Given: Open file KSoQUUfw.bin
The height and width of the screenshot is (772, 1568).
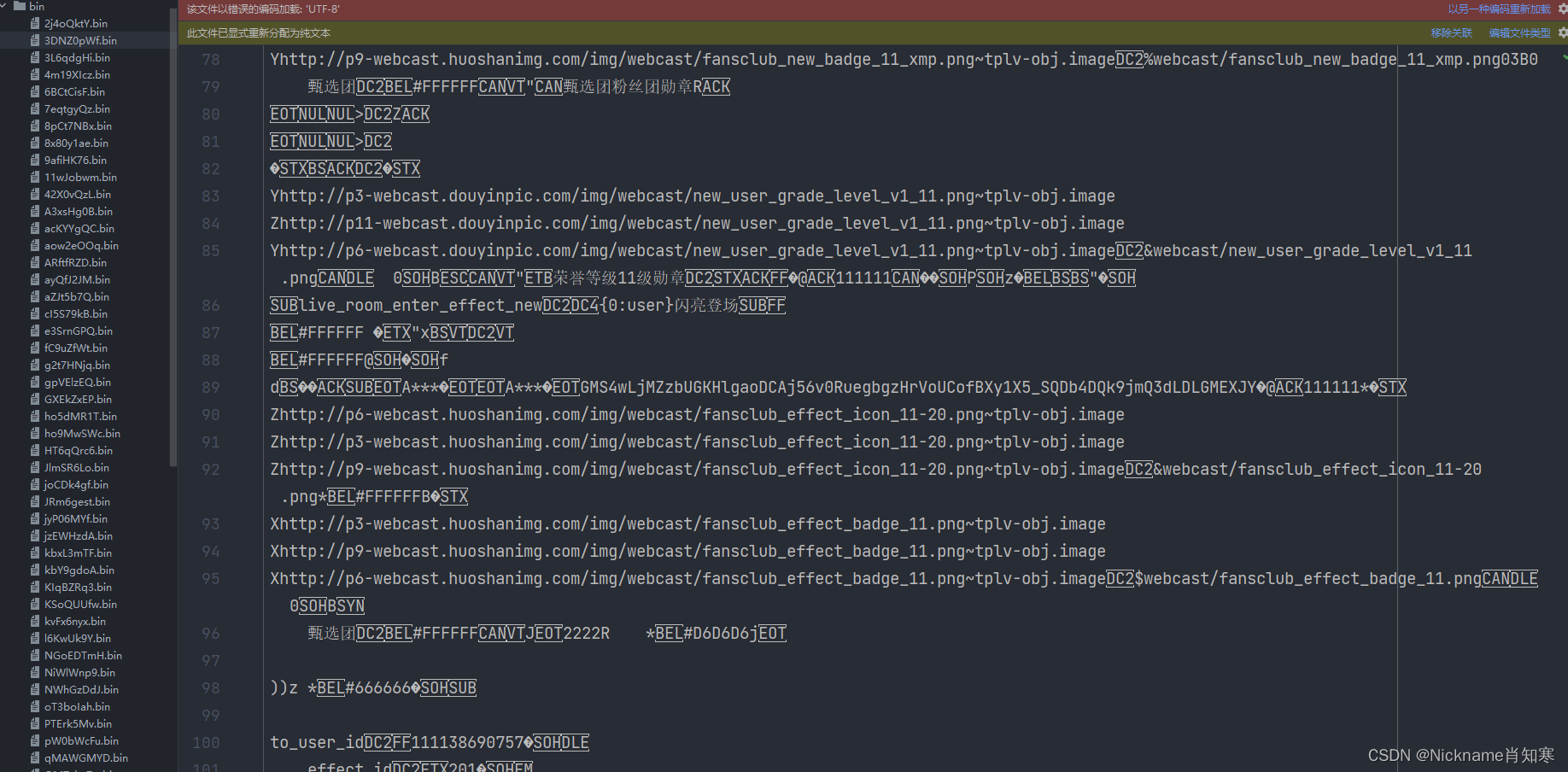Looking at the screenshot, I should point(80,604).
